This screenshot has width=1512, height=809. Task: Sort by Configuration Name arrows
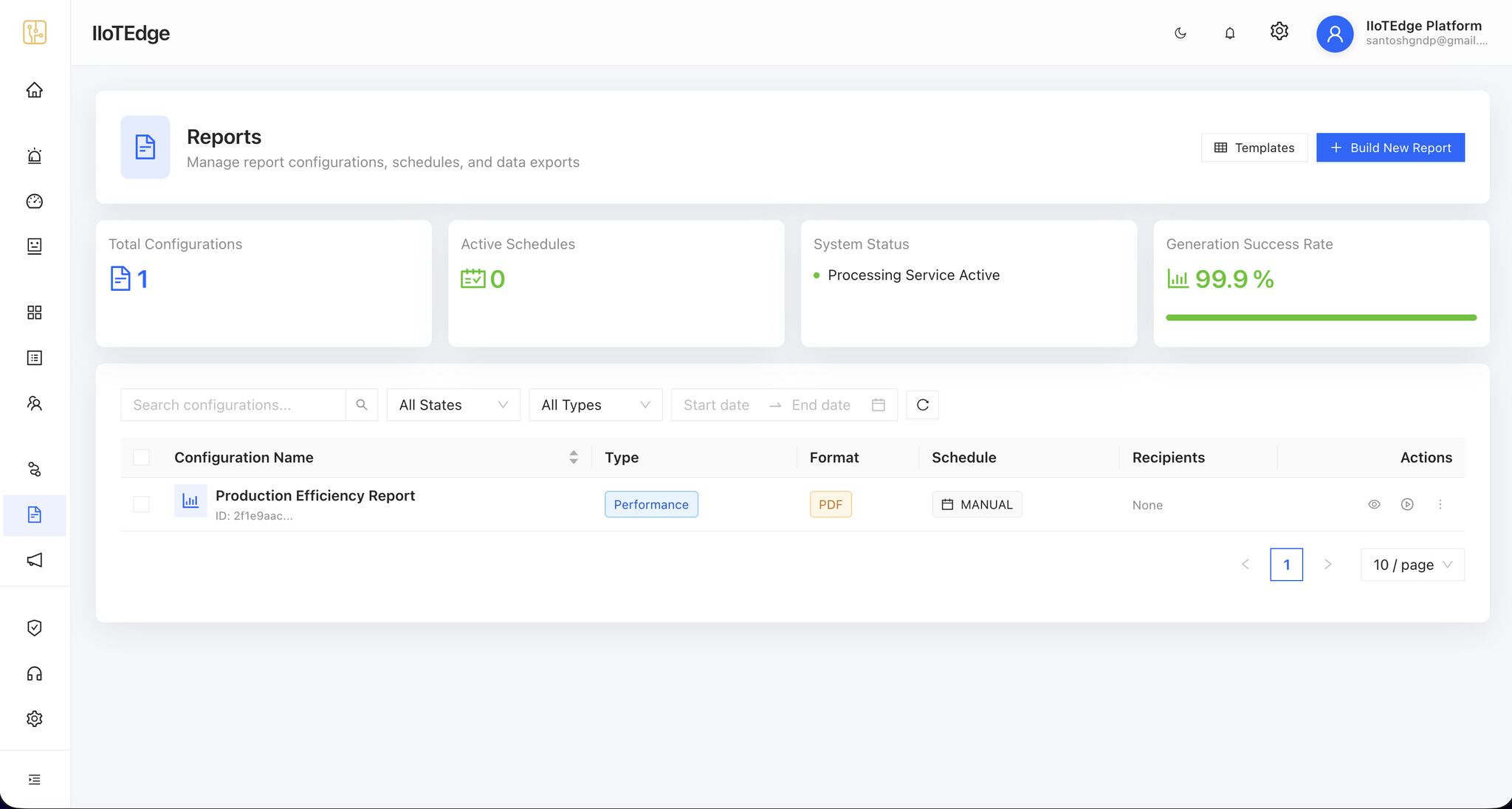(574, 458)
